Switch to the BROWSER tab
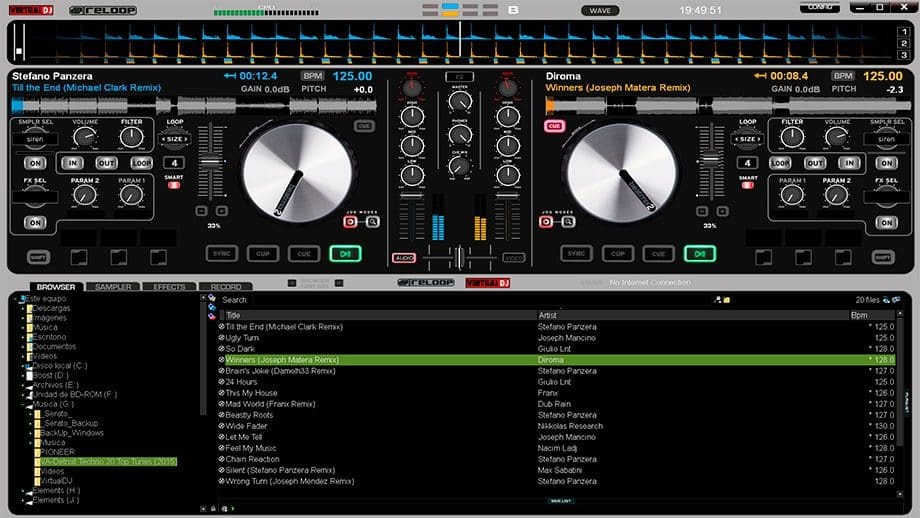The height and width of the screenshot is (518, 920). [x=56, y=287]
